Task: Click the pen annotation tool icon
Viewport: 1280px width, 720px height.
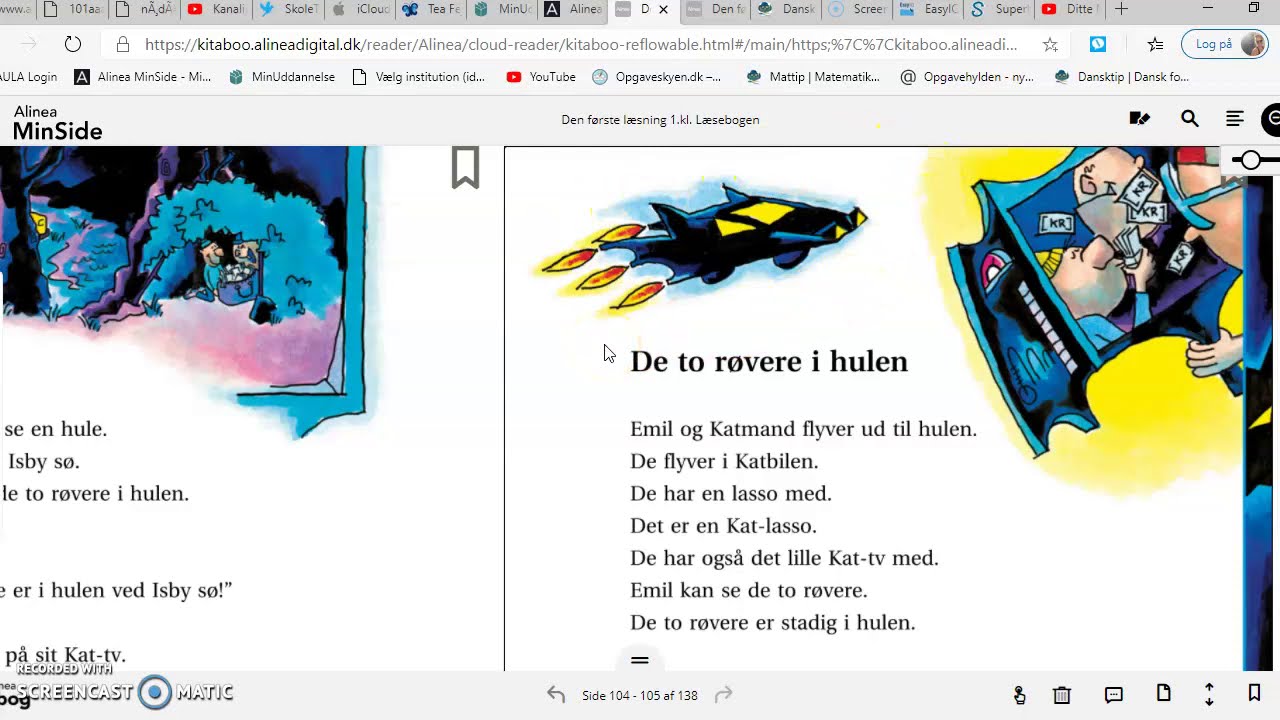Action: [1139, 119]
